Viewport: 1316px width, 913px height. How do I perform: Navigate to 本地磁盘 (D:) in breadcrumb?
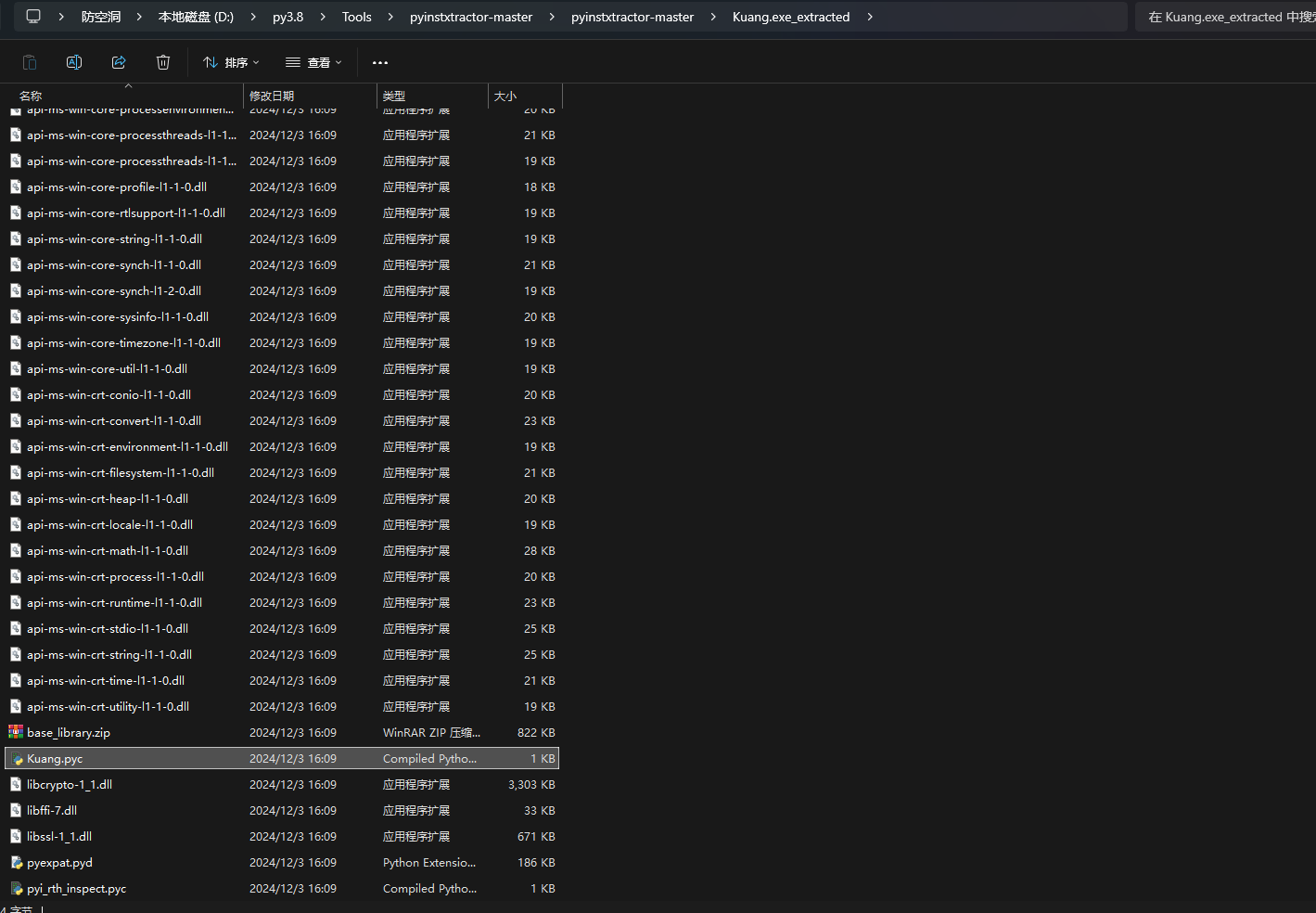pos(196,17)
